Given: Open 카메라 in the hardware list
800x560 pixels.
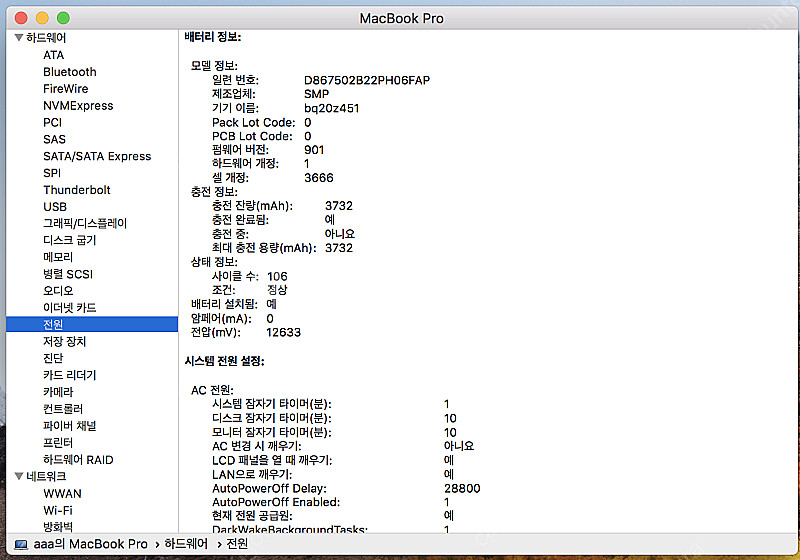Looking at the screenshot, I should click(58, 392).
